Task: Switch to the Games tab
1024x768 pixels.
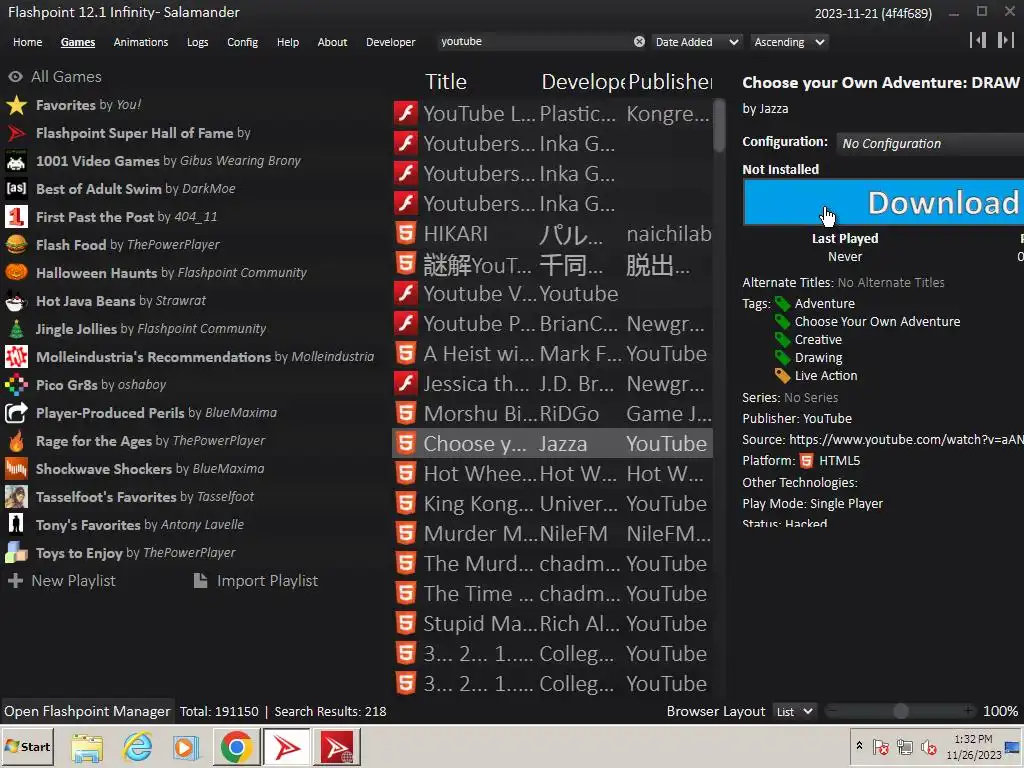Action: pos(78,42)
